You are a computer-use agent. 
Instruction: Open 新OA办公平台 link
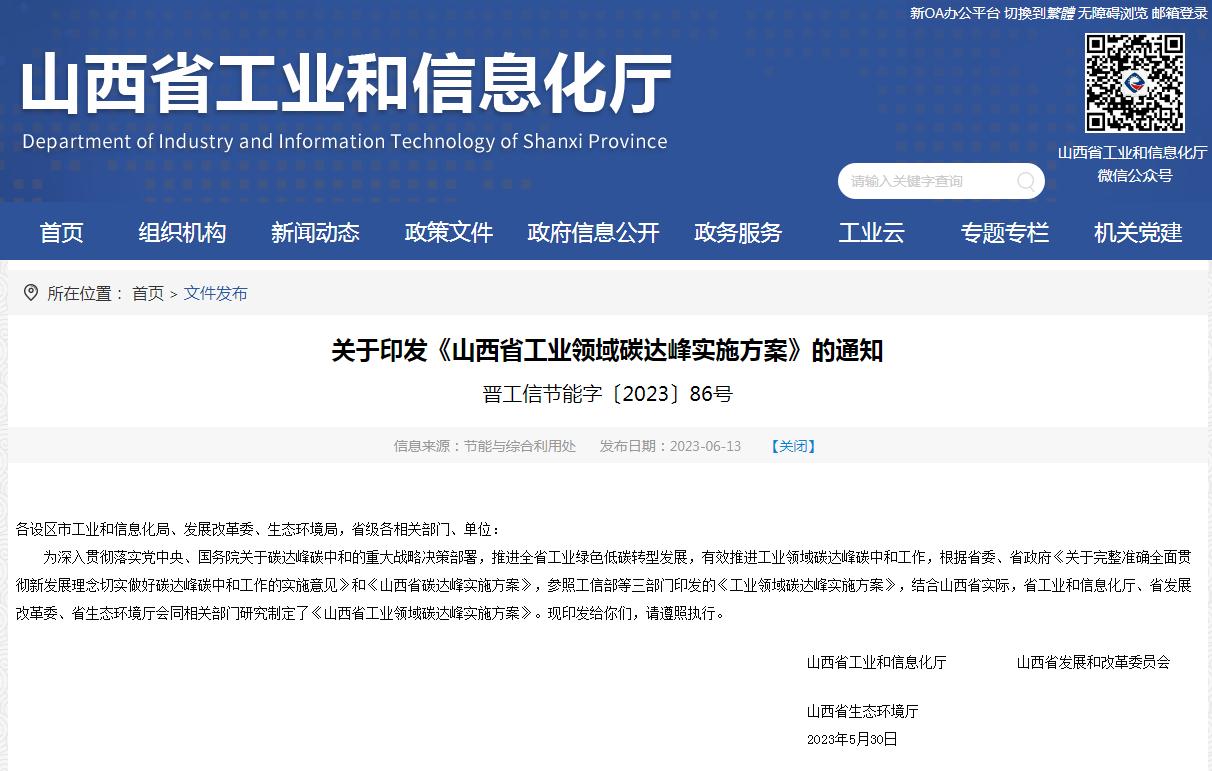tap(955, 13)
